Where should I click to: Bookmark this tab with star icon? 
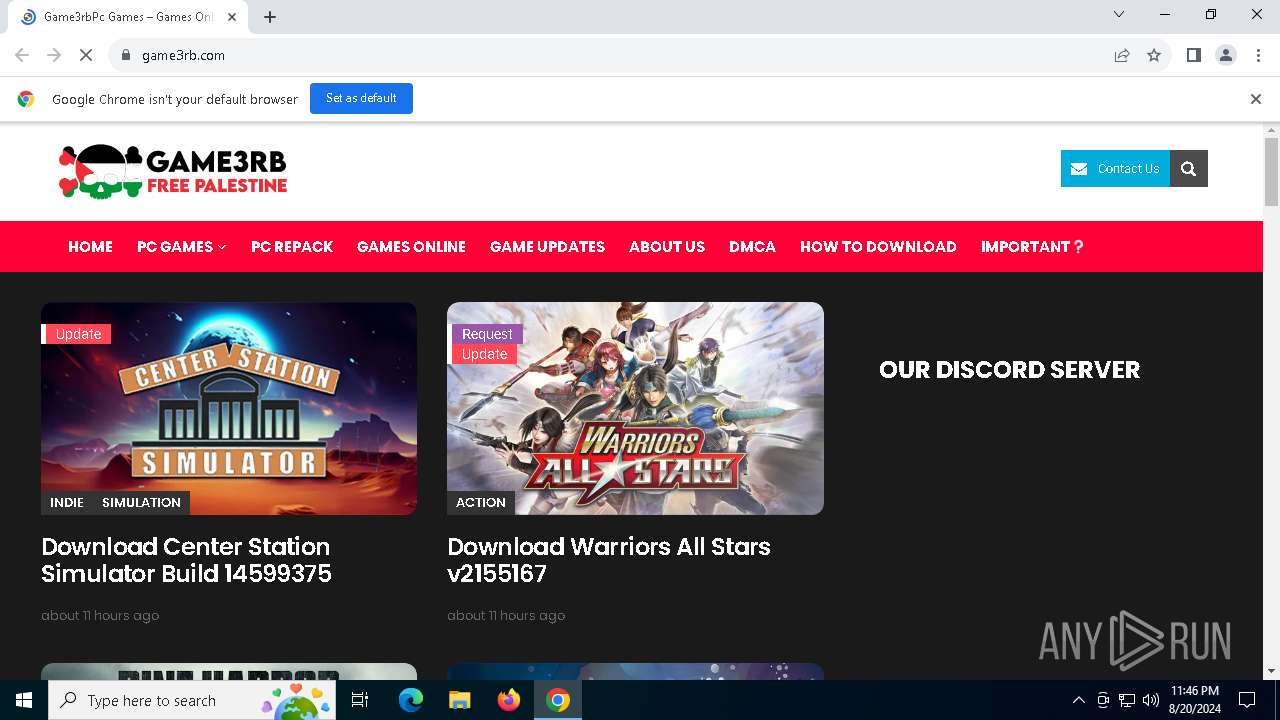pyautogui.click(x=1154, y=55)
